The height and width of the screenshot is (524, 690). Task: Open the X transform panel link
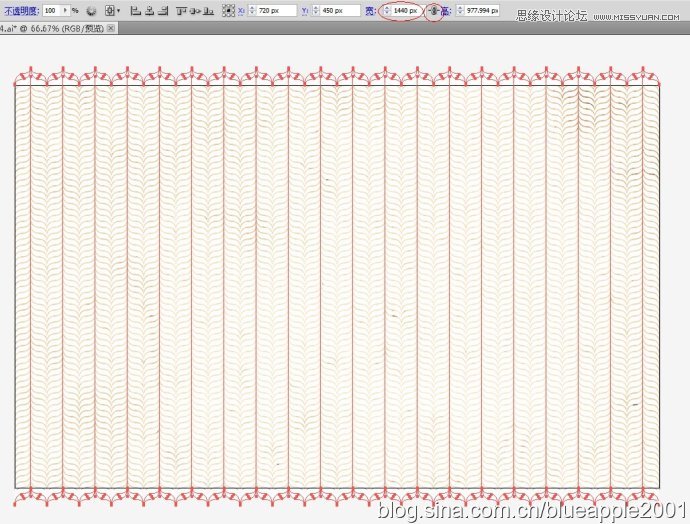(x=241, y=11)
